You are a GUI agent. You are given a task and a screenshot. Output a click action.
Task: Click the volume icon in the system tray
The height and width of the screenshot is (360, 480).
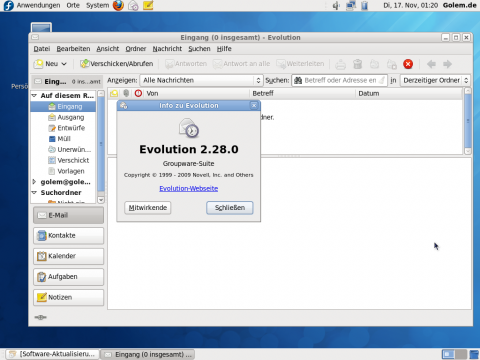click(336, 5)
